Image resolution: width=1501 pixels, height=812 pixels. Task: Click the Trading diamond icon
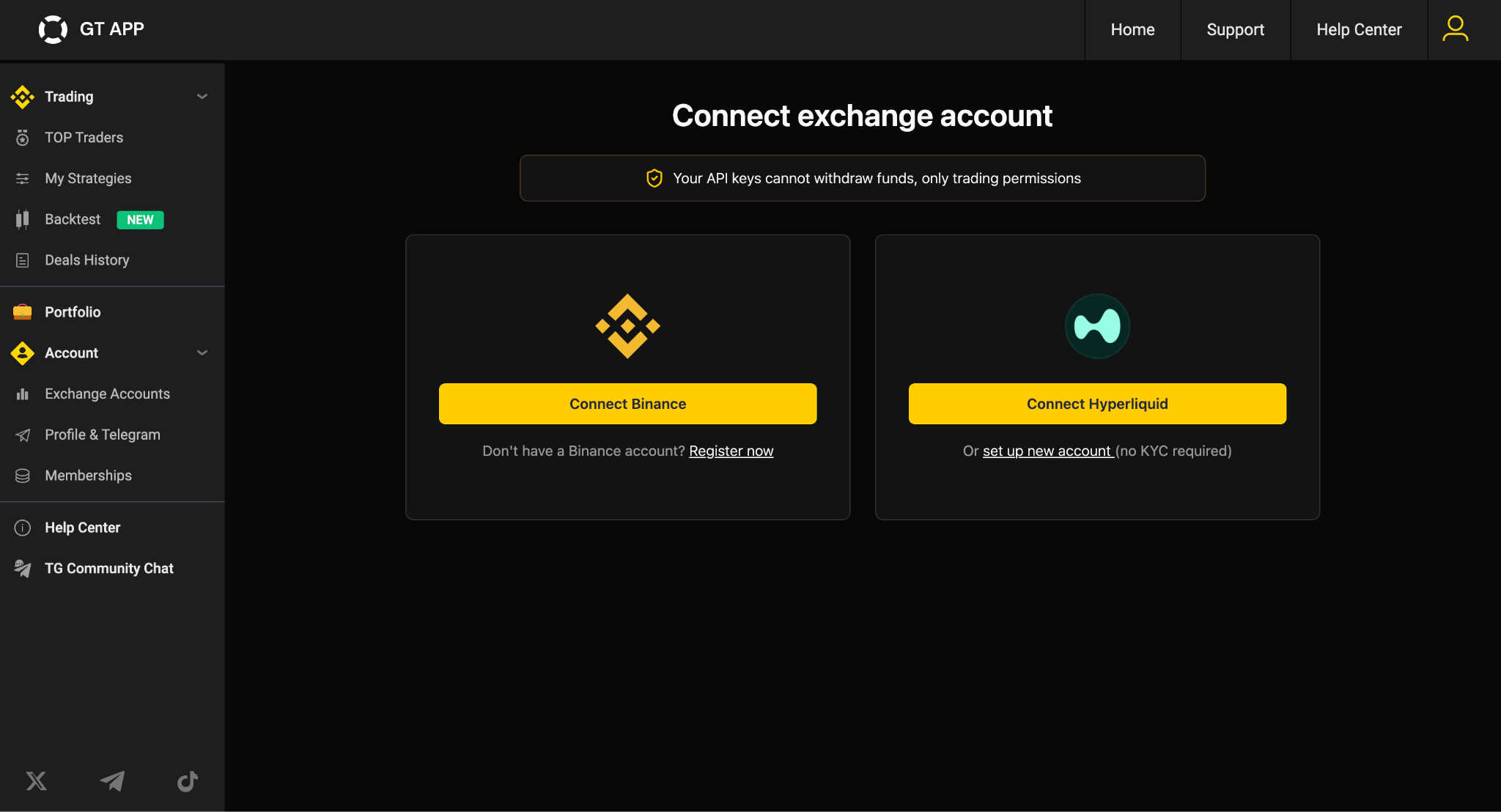coord(23,97)
